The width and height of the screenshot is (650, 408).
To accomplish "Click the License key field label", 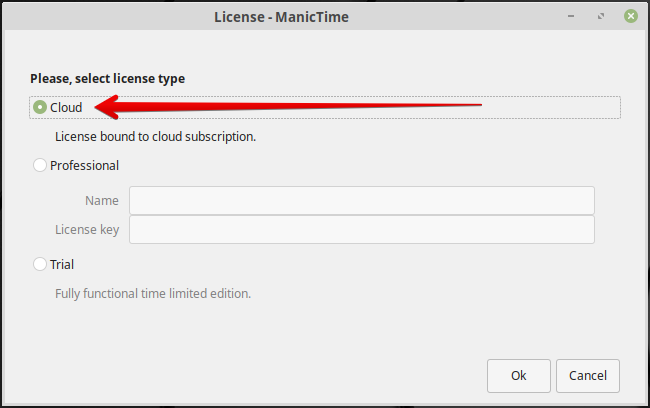I will 87,230.
